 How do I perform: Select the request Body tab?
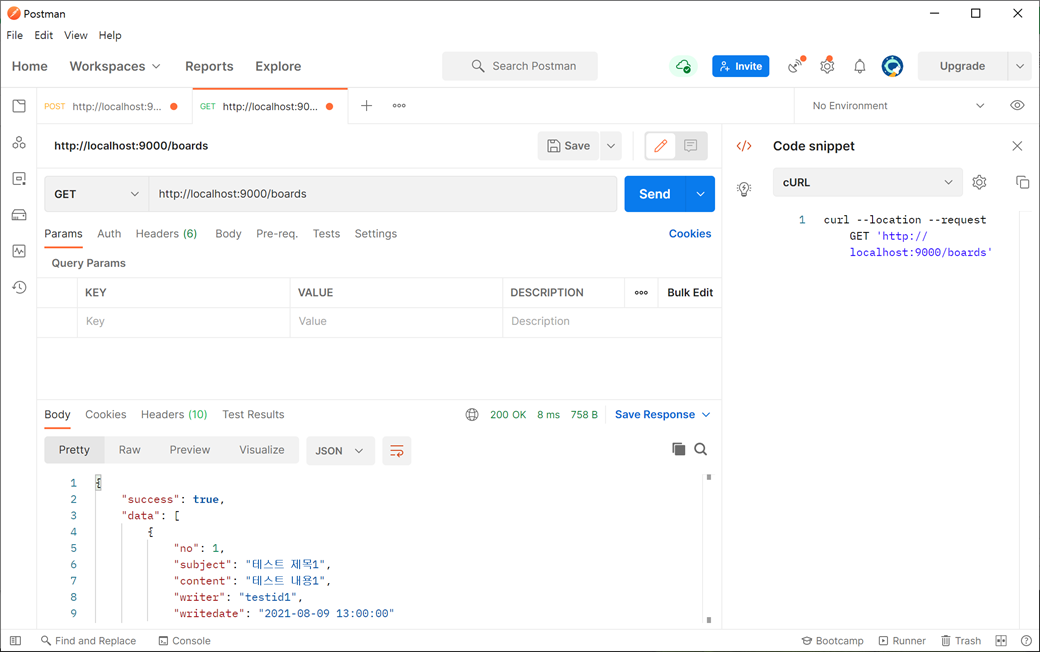pyautogui.click(x=228, y=233)
